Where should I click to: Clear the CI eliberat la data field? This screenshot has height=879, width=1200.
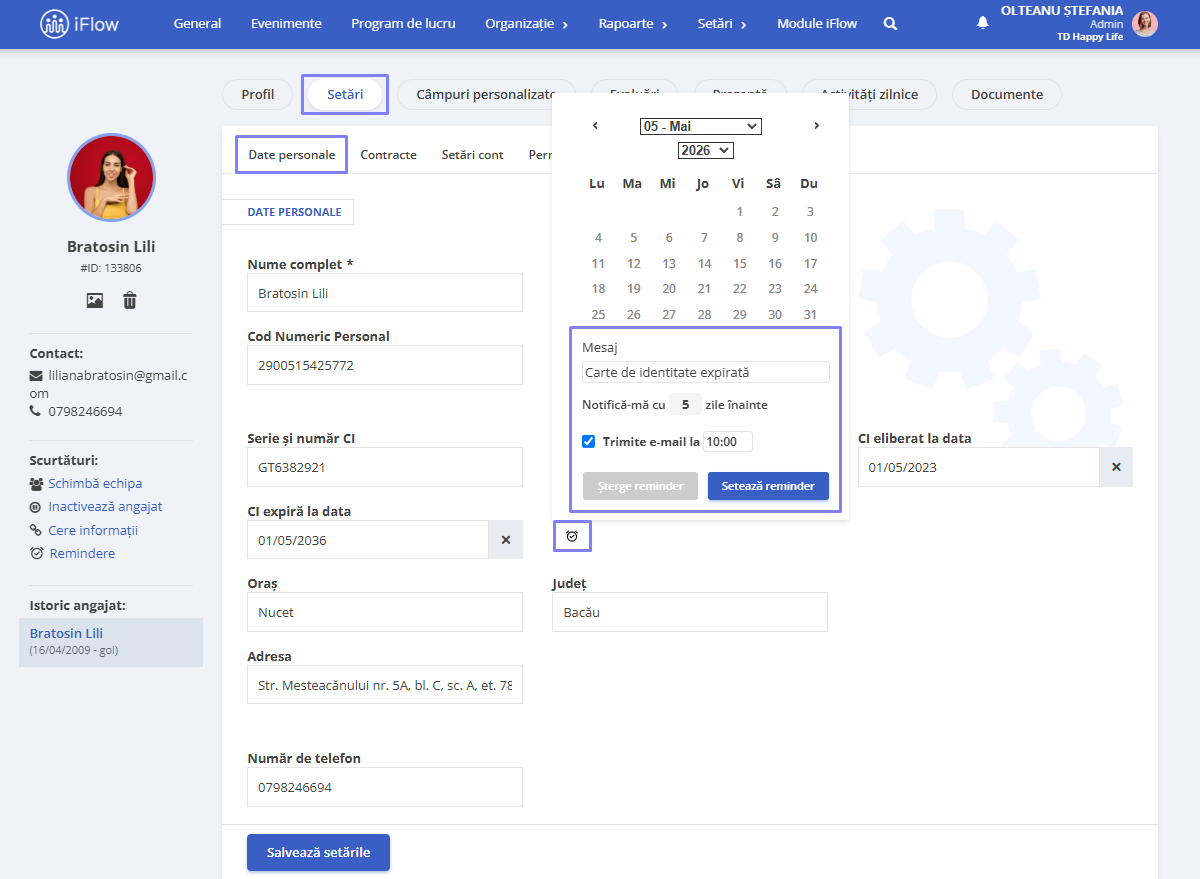[1116, 467]
